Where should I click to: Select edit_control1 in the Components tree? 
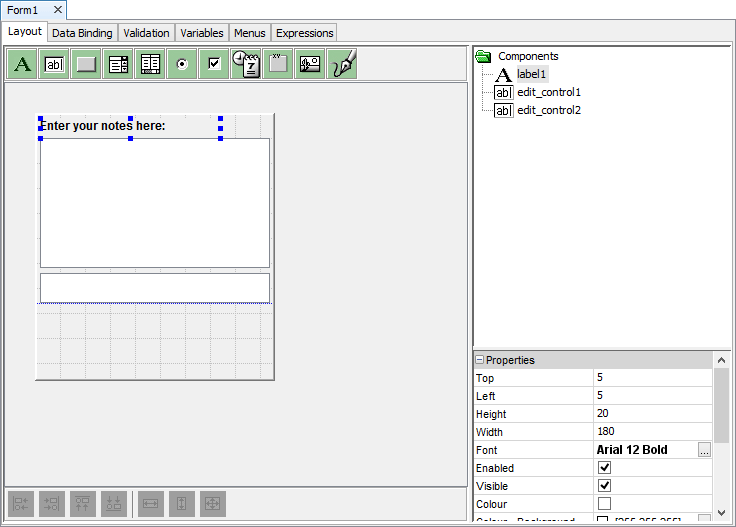coord(548,92)
